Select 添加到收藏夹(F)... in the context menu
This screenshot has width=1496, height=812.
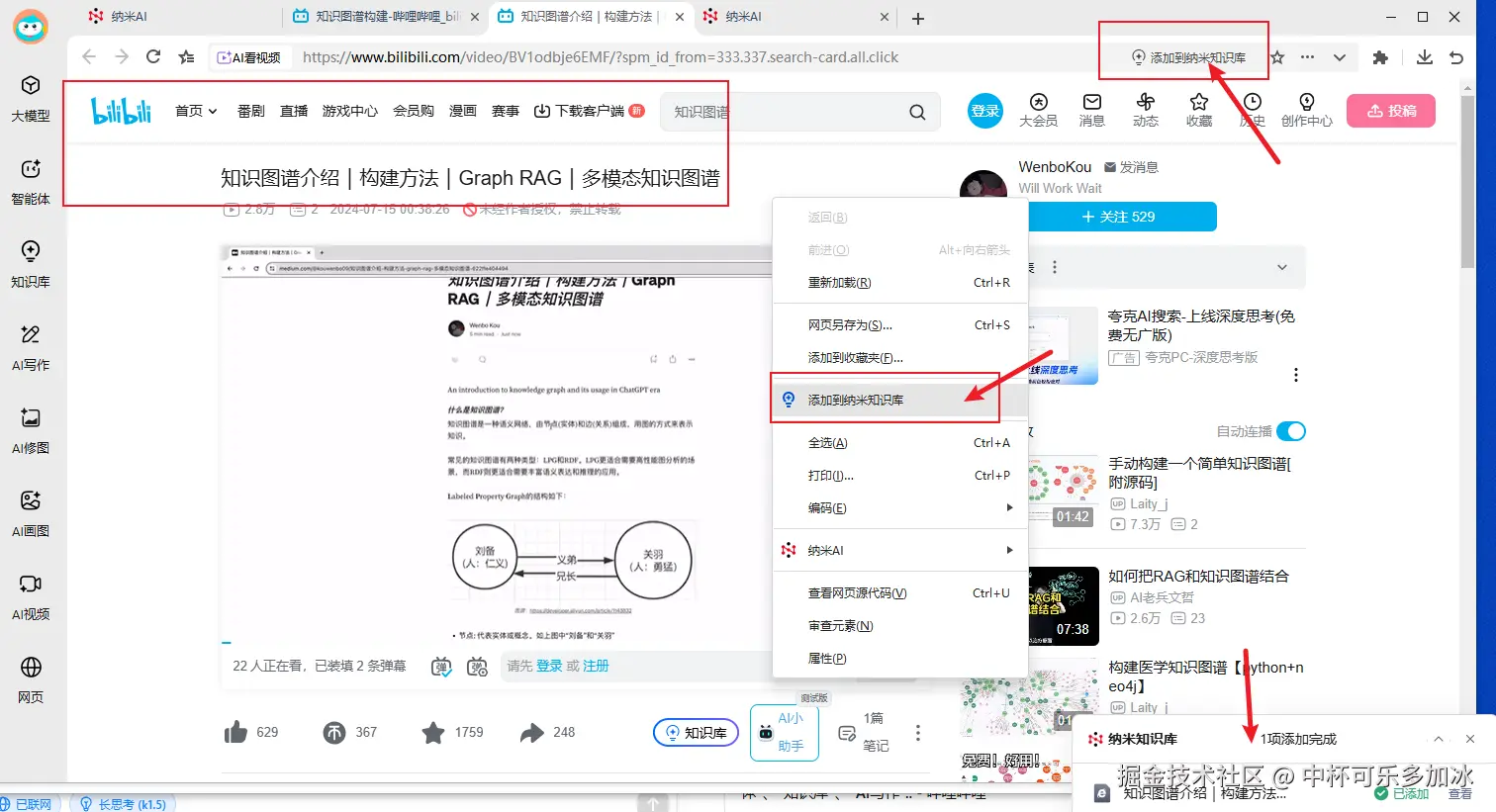pos(900,358)
